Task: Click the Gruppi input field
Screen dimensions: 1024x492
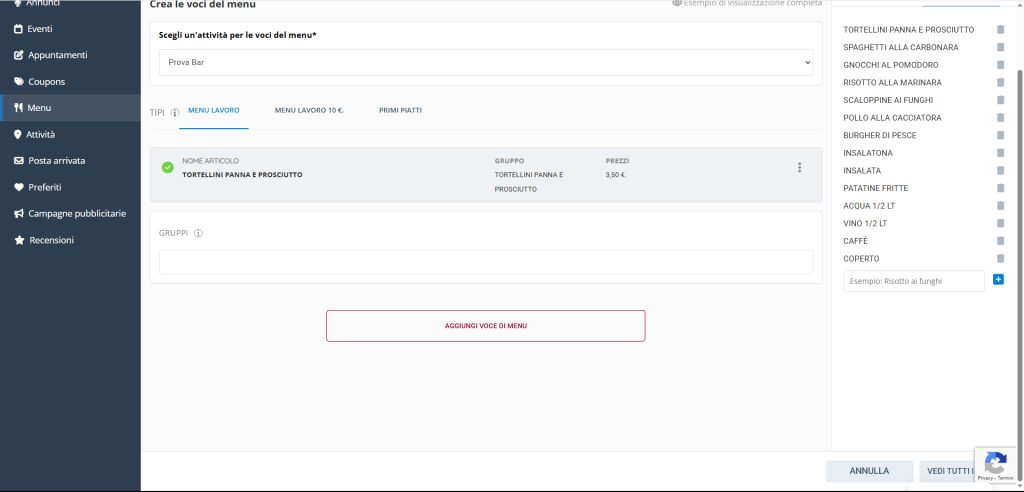Action: (486, 262)
